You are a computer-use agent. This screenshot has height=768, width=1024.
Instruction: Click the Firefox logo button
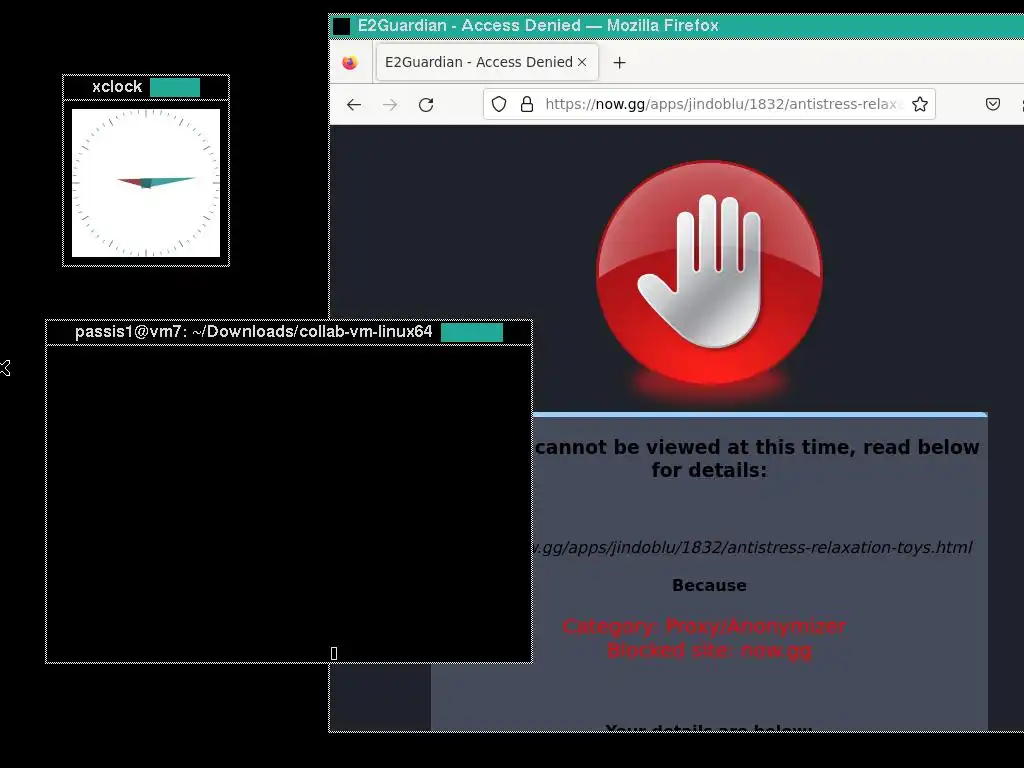pyautogui.click(x=350, y=62)
